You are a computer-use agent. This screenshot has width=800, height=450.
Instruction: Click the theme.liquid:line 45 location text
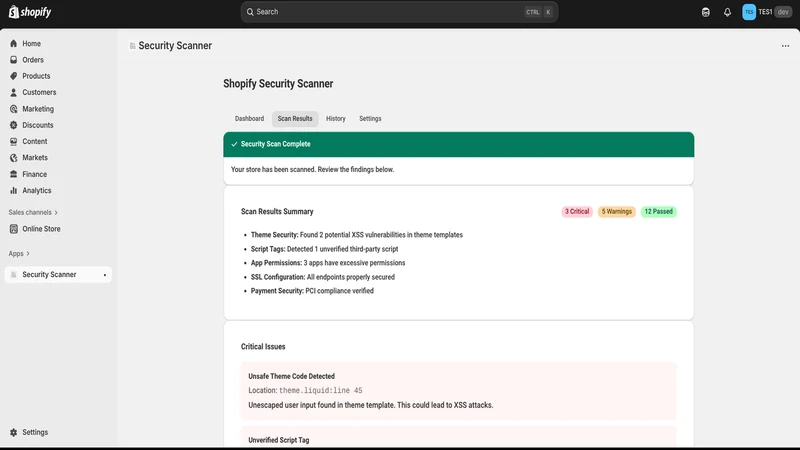pyautogui.click(x=320, y=390)
